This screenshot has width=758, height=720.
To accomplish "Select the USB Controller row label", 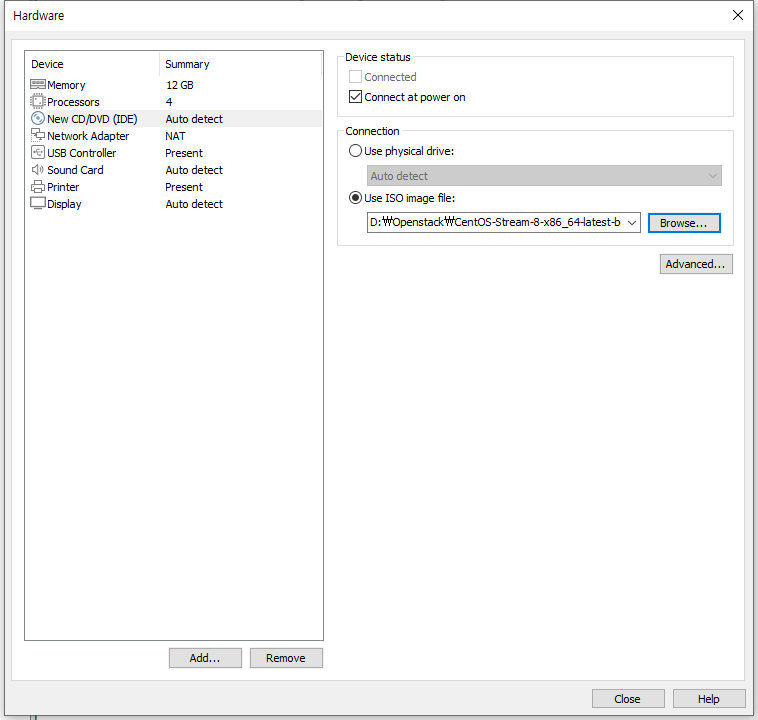I will pyautogui.click(x=82, y=153).
